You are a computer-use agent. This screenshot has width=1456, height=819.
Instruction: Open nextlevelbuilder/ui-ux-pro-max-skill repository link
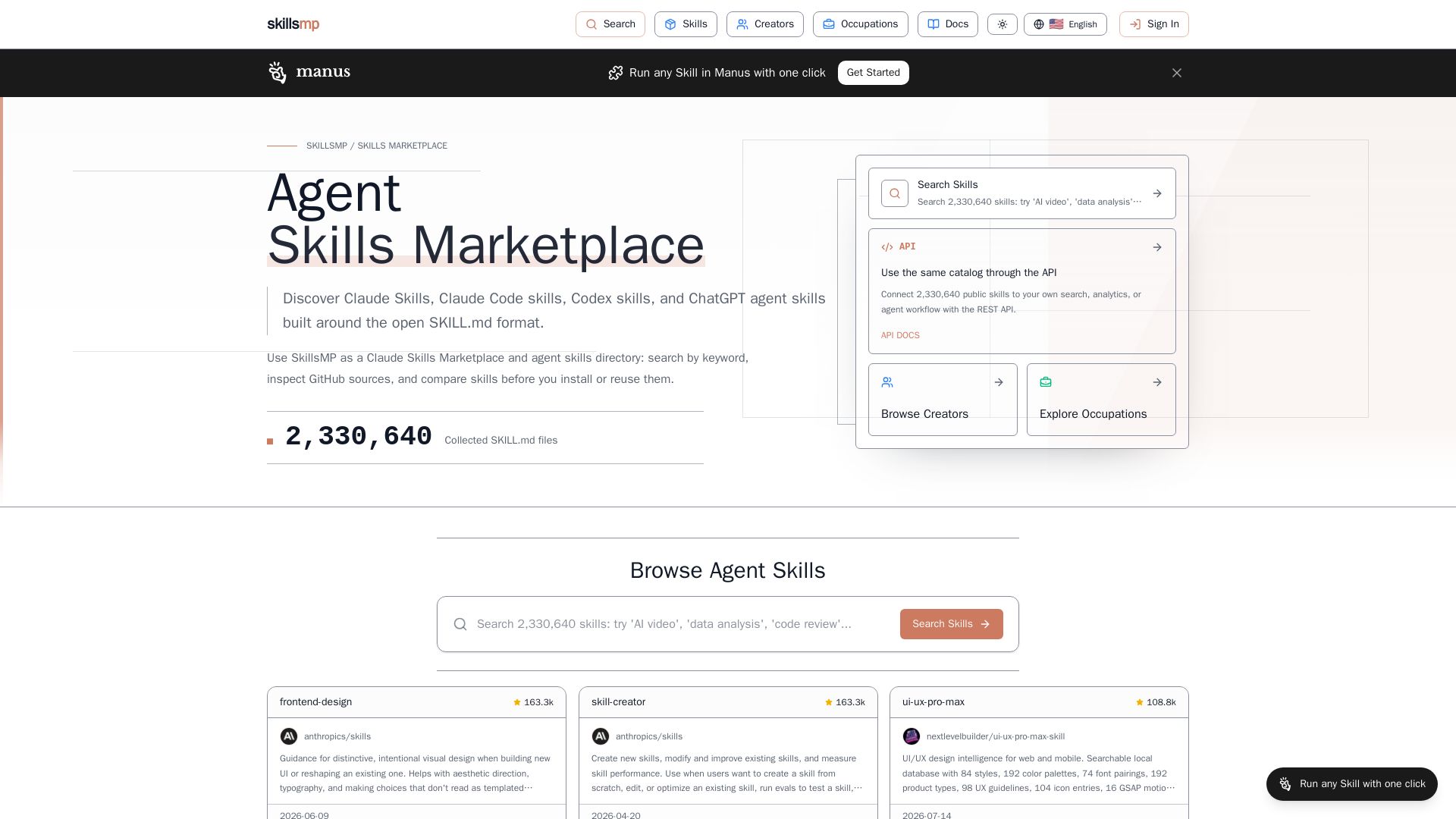996,736
